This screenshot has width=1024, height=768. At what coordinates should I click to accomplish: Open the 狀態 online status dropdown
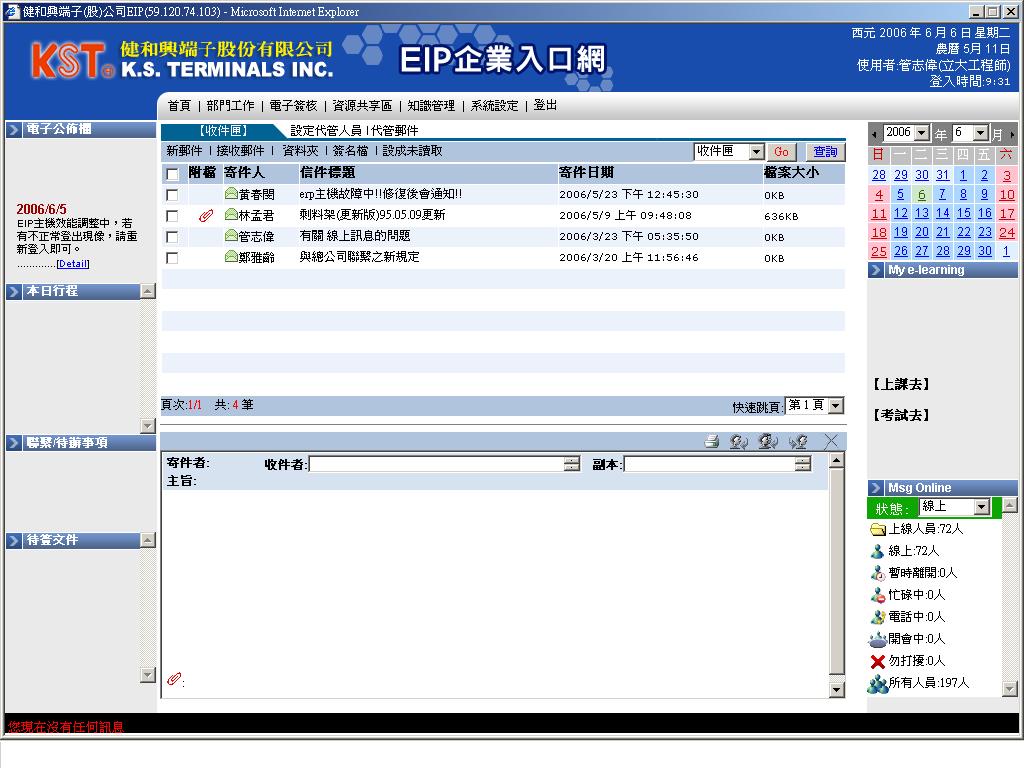pos(981,507)
